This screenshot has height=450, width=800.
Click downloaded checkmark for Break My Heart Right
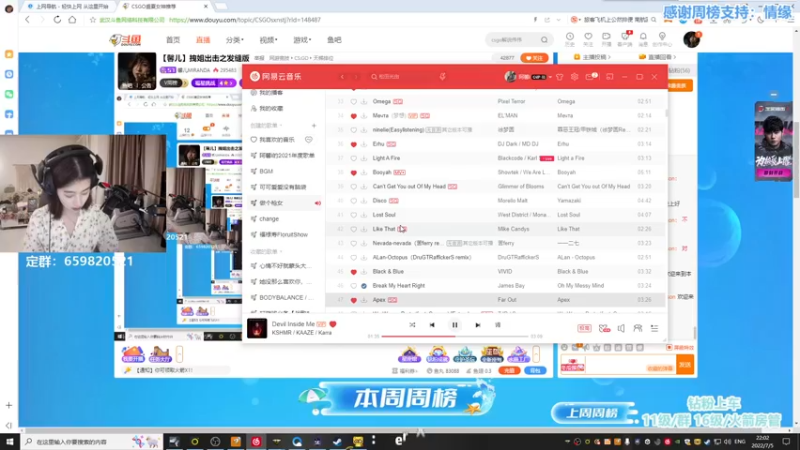[x=364, y=286]
